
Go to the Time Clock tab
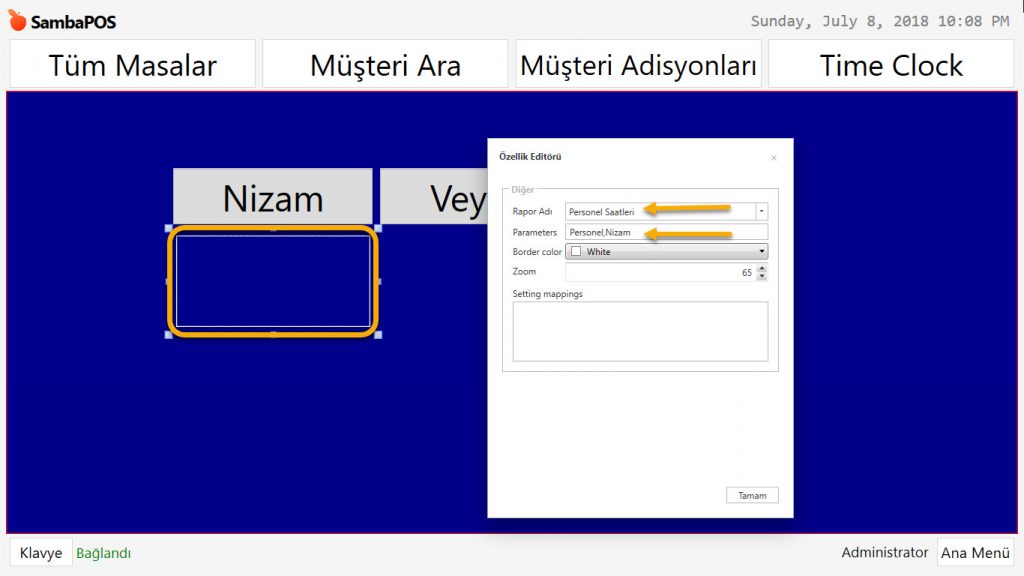pos(891,65)
